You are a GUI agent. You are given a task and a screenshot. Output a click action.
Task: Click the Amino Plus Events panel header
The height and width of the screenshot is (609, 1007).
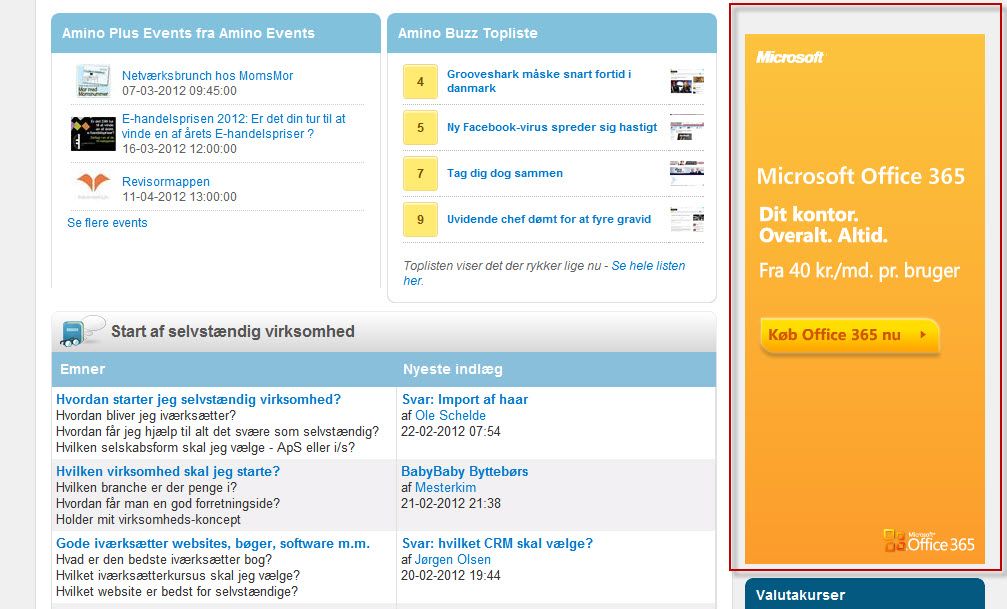pos(216,33)
